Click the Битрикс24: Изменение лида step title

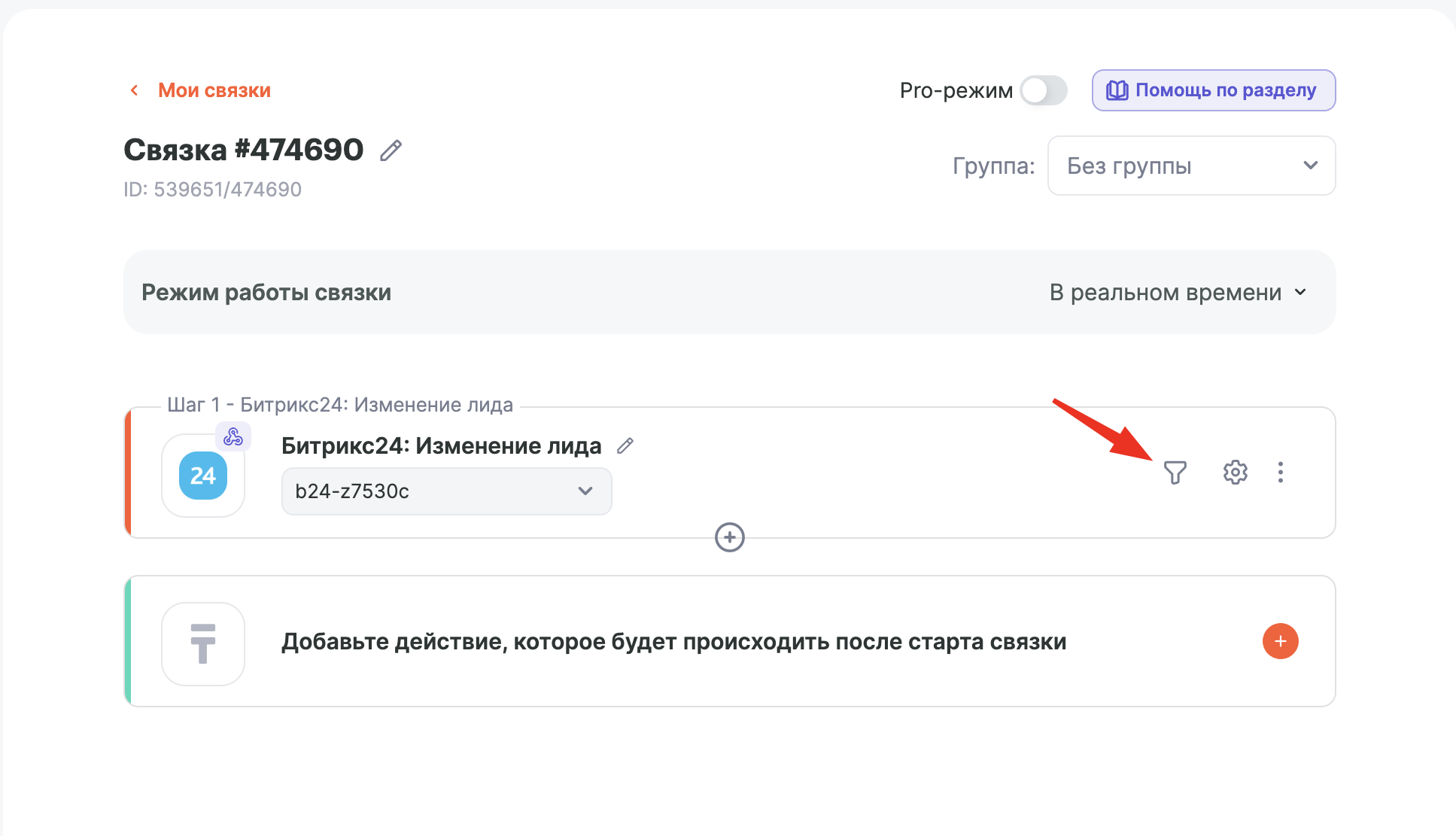(441, 446)
